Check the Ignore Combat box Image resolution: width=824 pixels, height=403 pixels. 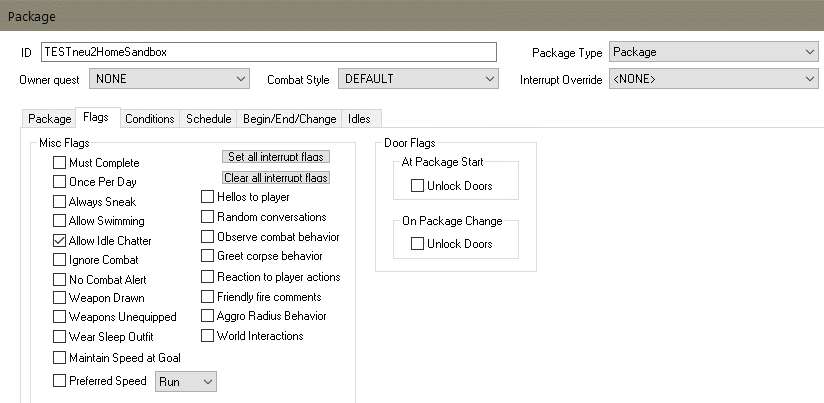[x=60, y=259]
